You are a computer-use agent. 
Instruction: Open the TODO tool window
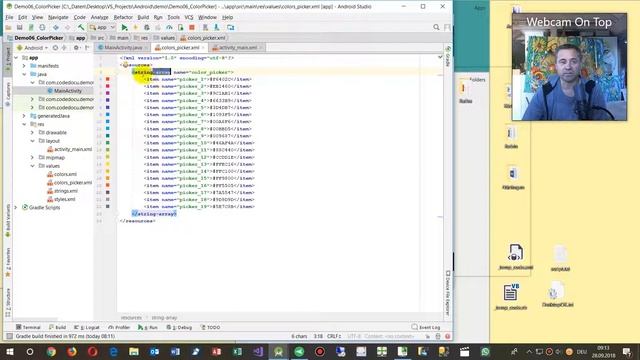(x=210, y=327)
